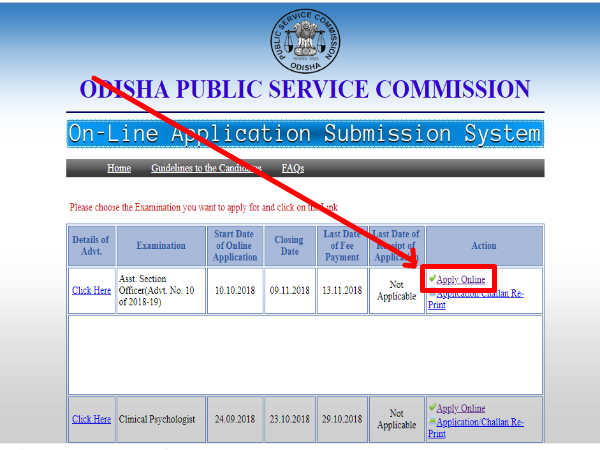Click green check icon beside Clinical Psychologist Apply Online
The height and width of the screenshot is (450, 600).
[x=432, y=407]
